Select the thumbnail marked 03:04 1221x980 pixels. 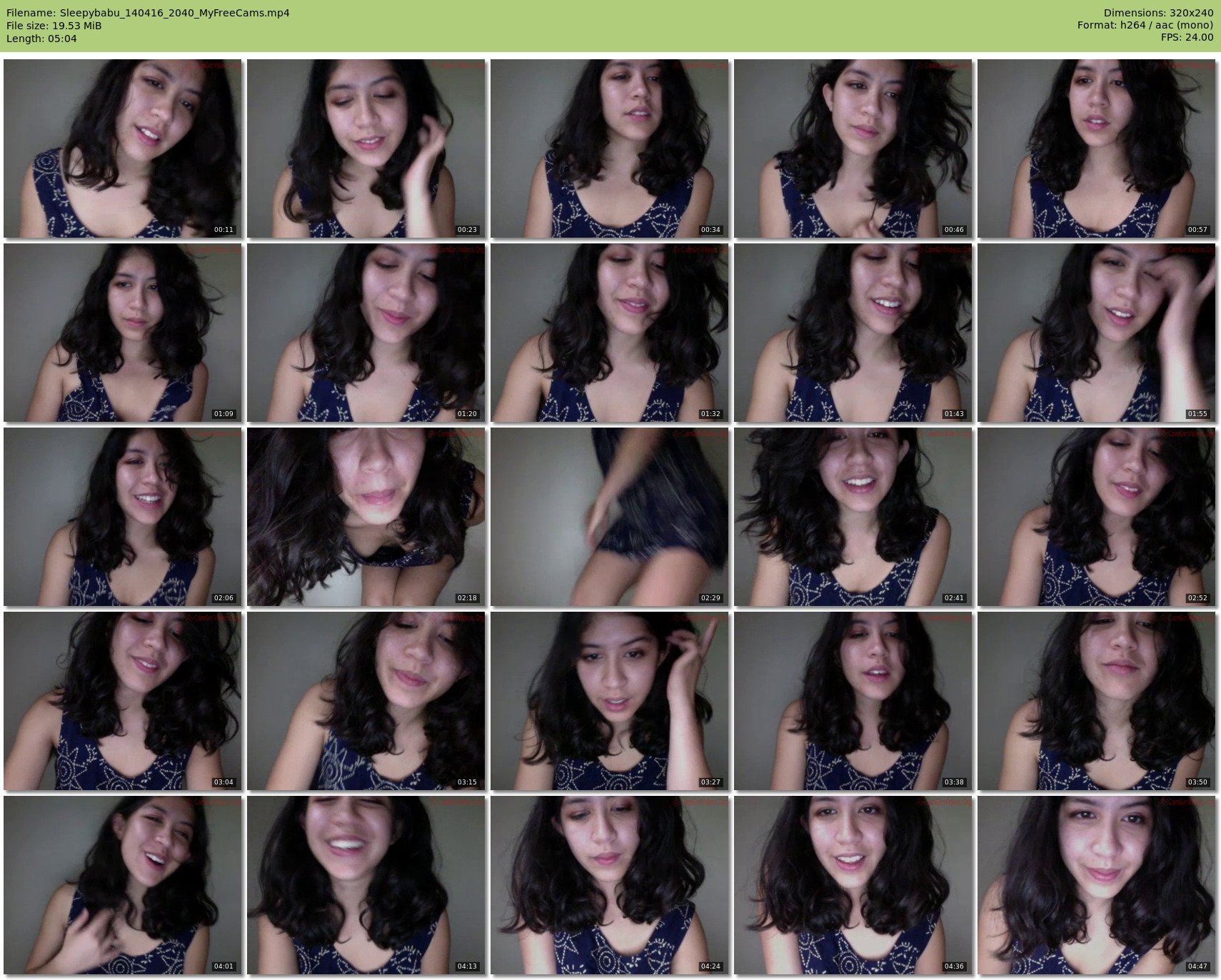pyautogui.click(x=122, y=701)
